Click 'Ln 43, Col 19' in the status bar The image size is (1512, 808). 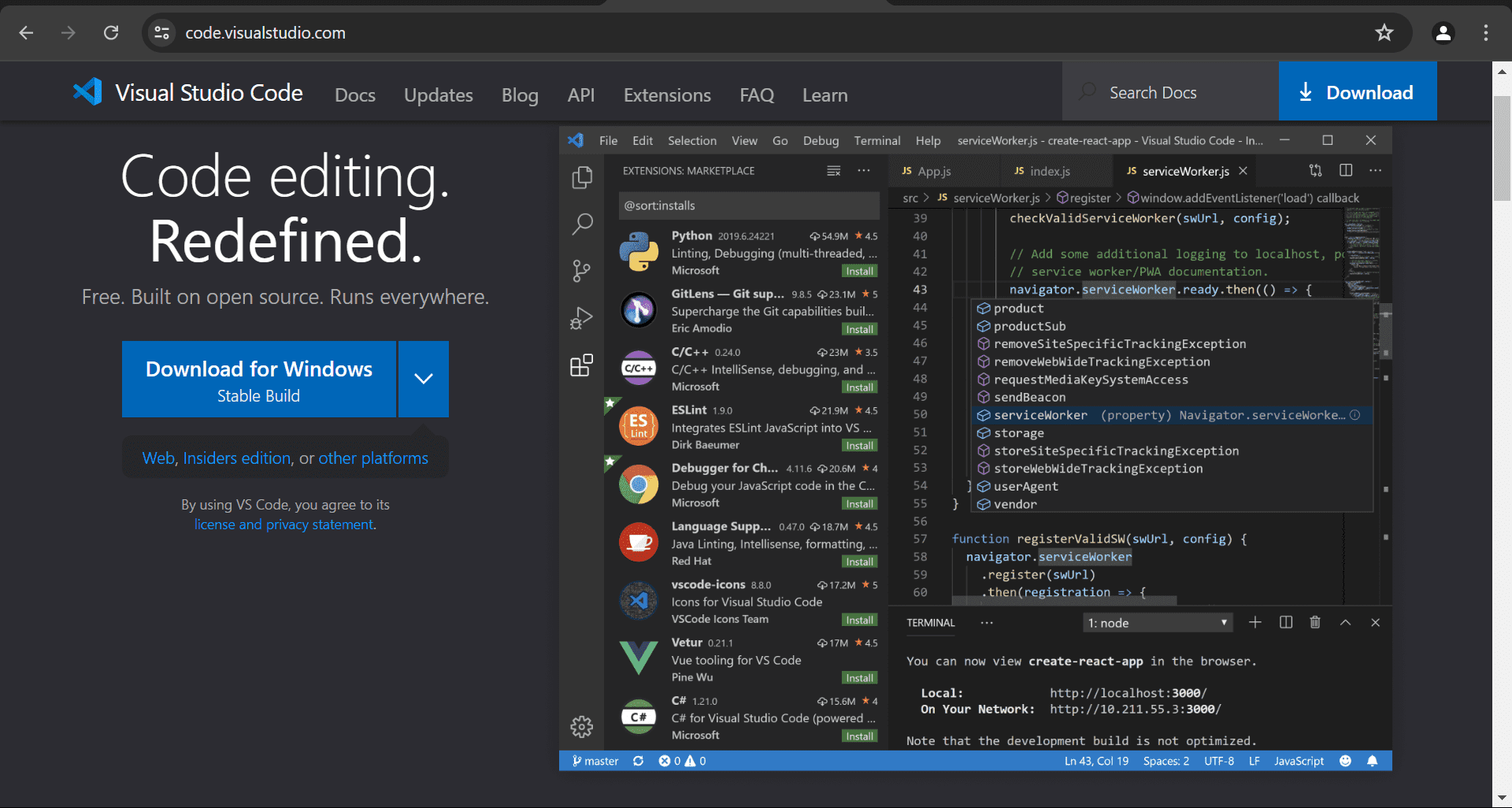pyautogui.click(x=1096, y=761)
